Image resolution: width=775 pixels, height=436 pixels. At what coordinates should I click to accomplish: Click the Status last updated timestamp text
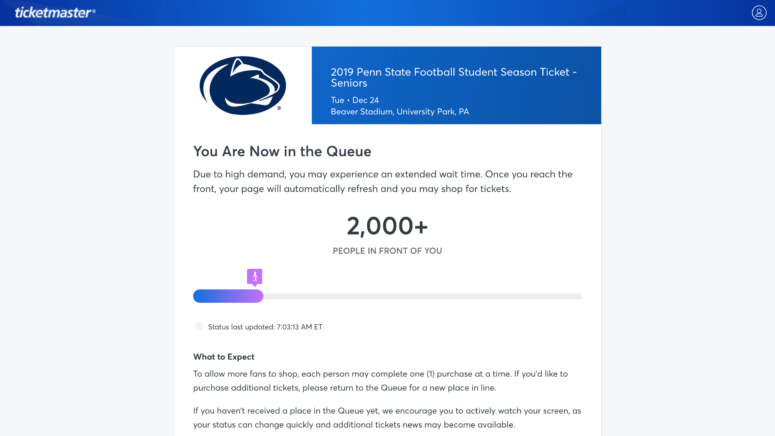click(265, 327)
